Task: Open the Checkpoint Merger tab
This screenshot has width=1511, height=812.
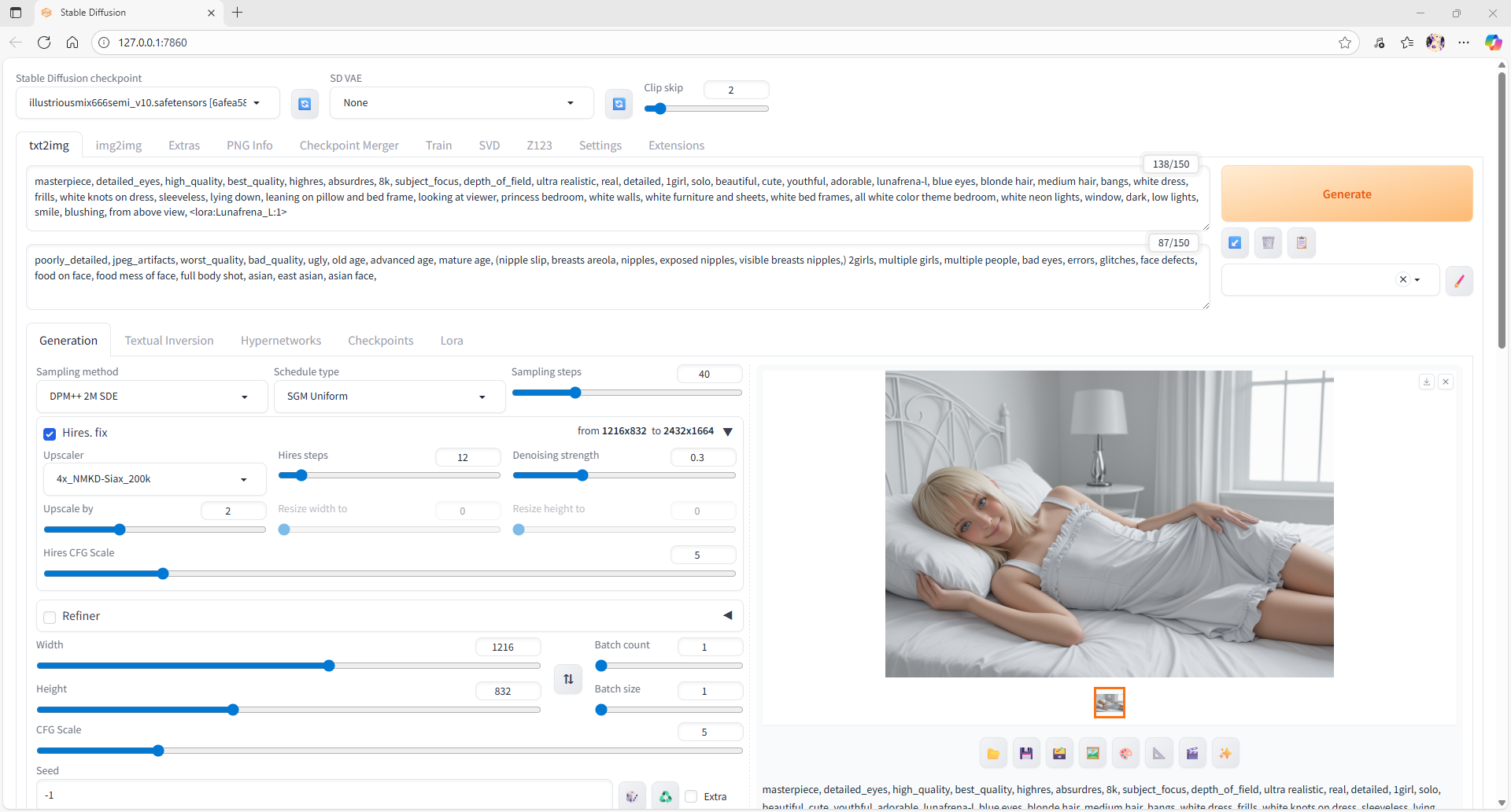Action: coord(349,146)
